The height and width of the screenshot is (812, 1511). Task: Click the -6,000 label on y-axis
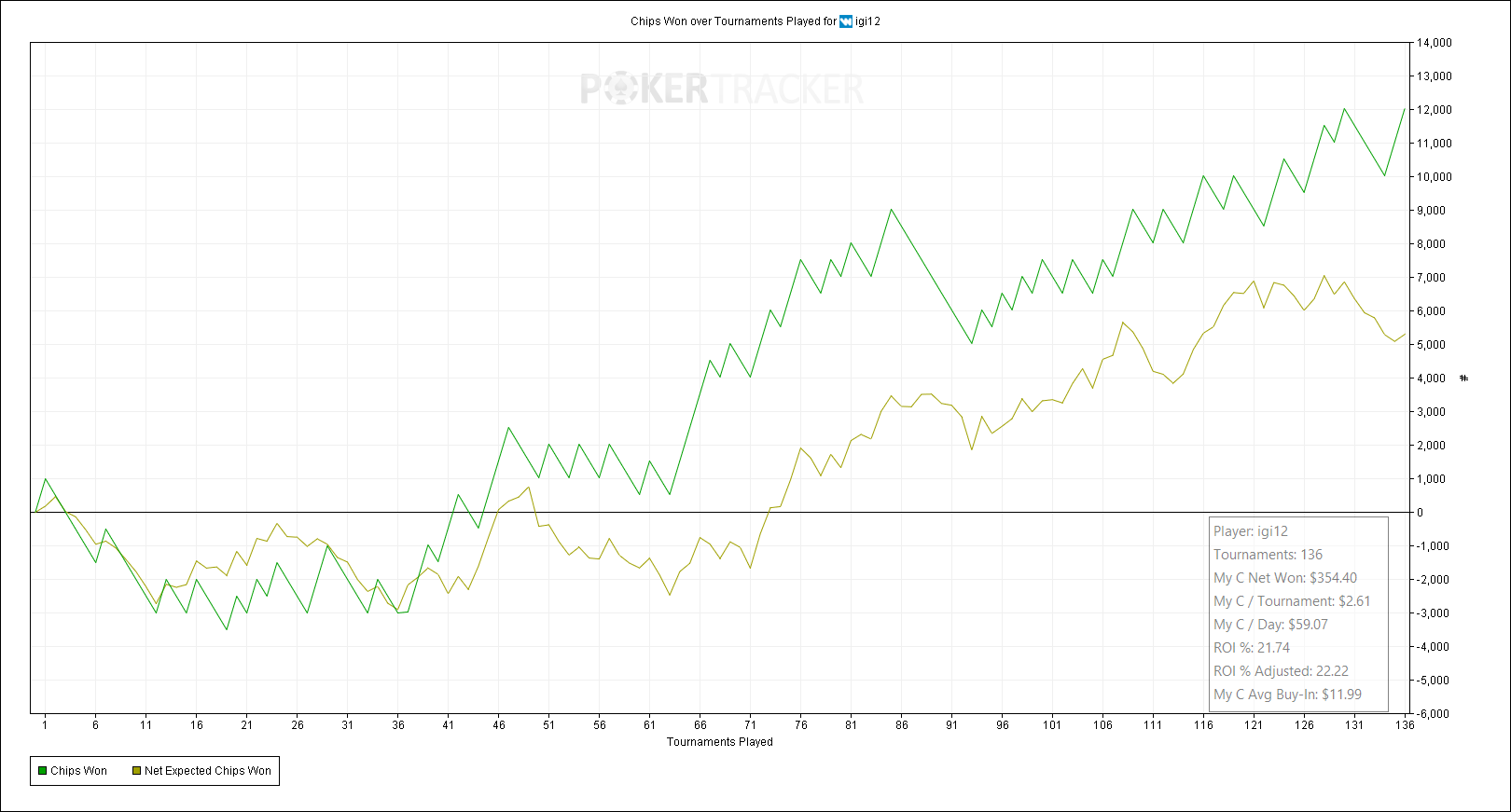1433,714
